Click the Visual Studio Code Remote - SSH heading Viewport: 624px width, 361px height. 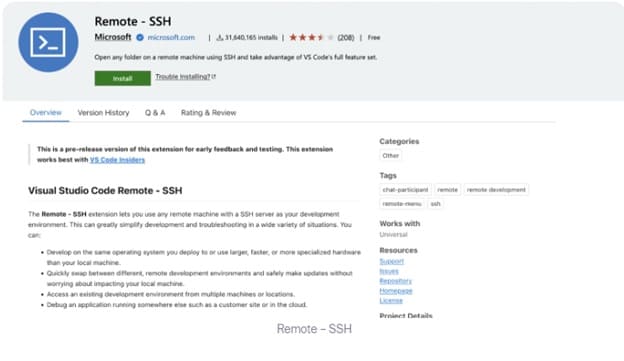(x=105, y=191)
